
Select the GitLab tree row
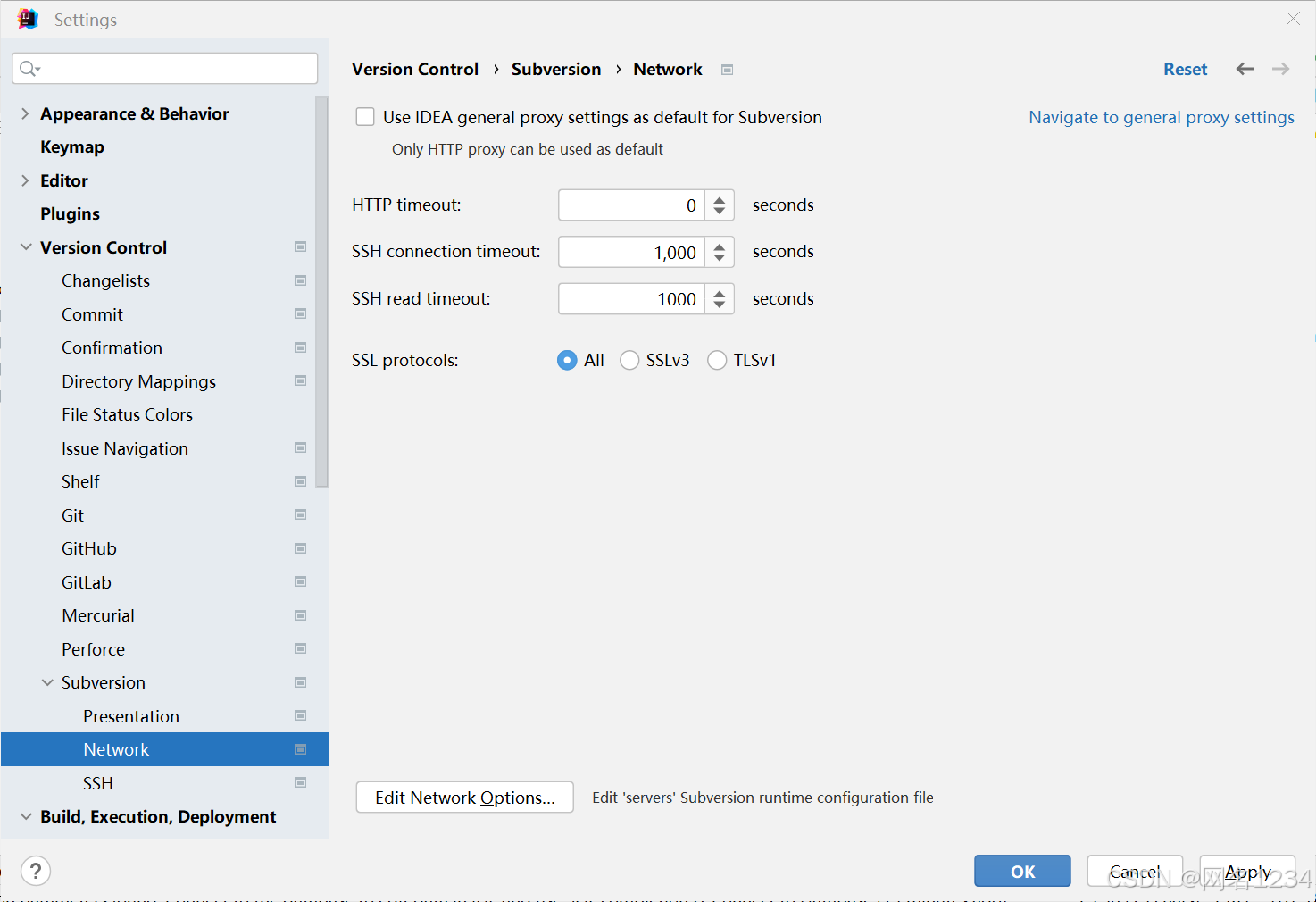(x=165, y=582)
